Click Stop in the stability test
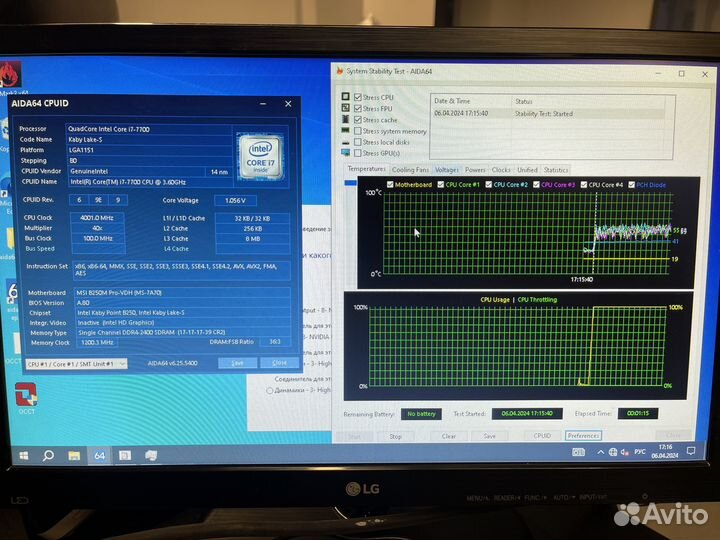Image resolution: width=720 pixels, height=540 pixels. (x=395, y=436)
